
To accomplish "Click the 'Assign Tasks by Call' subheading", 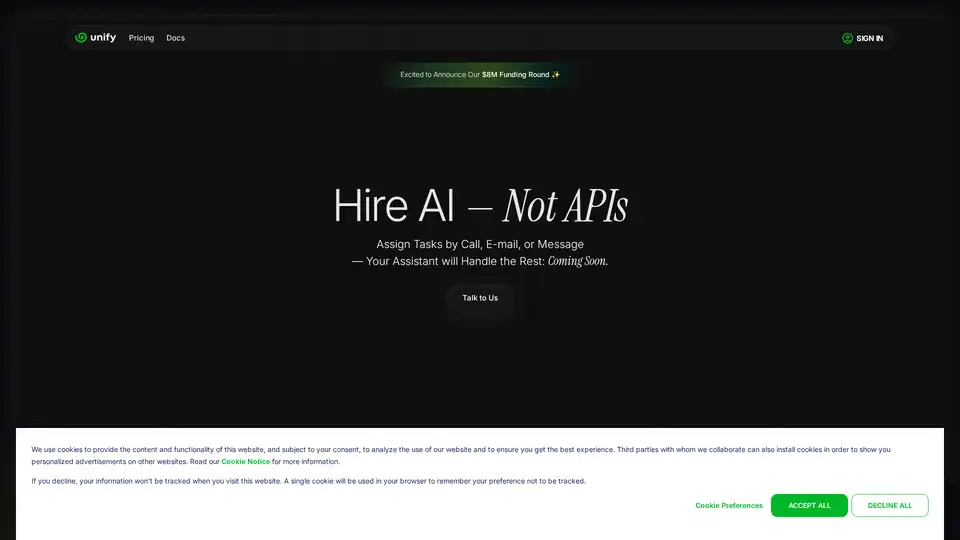I will (x=480, y=244).
